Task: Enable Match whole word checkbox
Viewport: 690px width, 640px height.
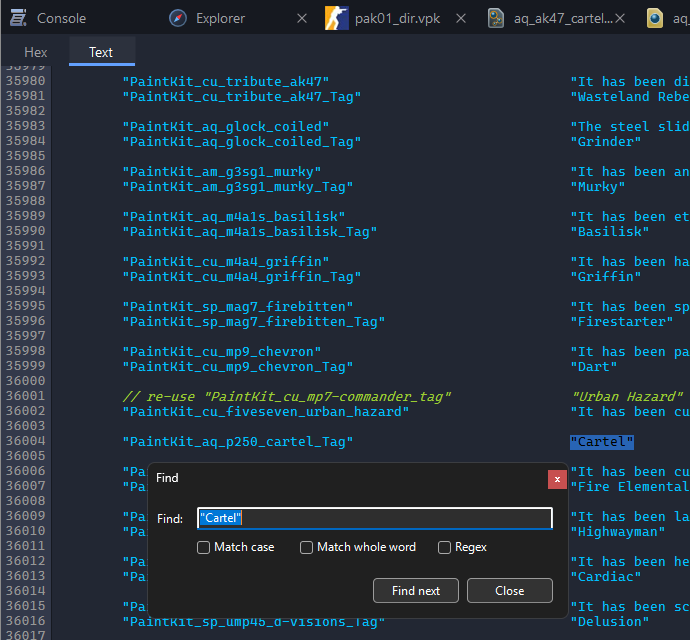Action: click(x=306, y=548)
